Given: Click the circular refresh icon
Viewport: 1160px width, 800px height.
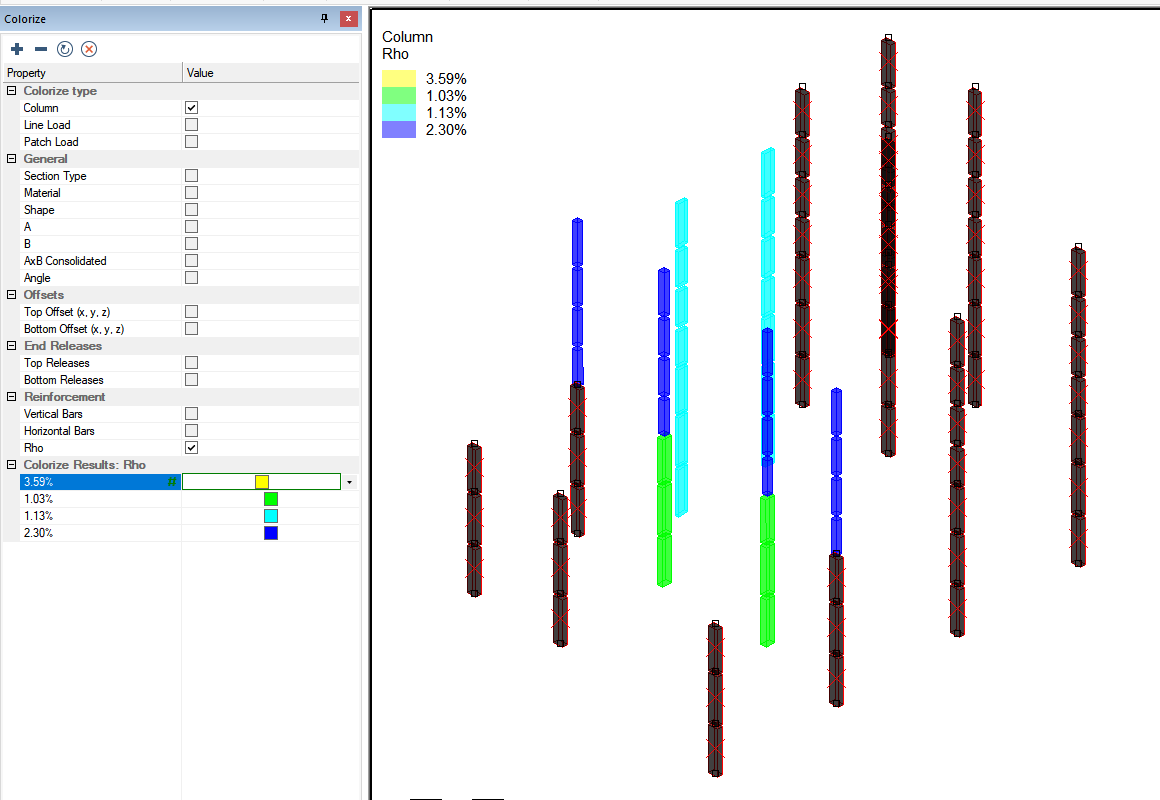Looking at the screenshot, I should pyautogui.click(x=65, y=49).
